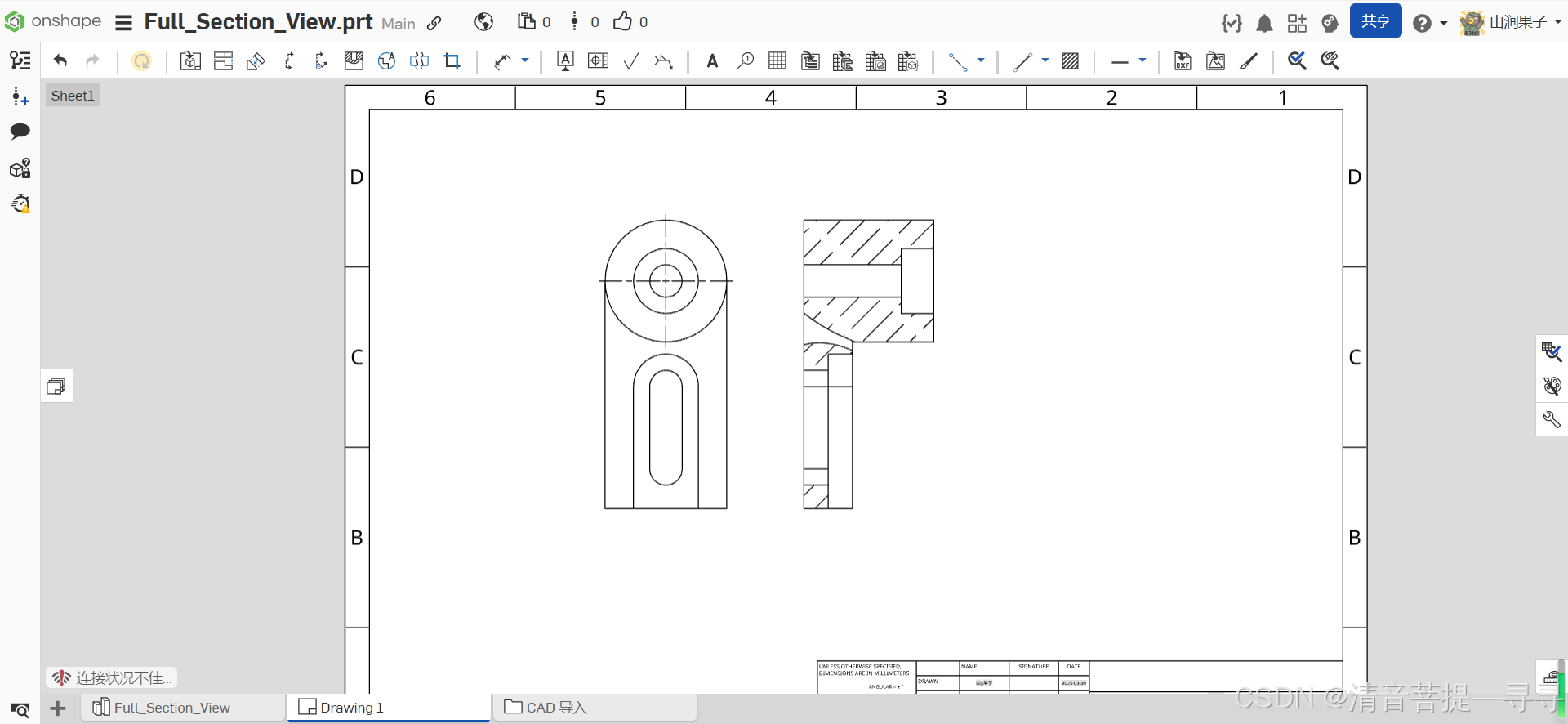This screenshot has width=1568, height=724.
Task: Open the 山涧果子 user account menu
Action: pos(1511,22)
